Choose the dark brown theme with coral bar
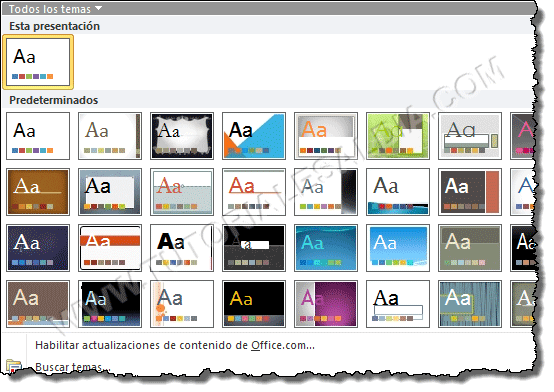The width and height of the screenshot is (554, 392). 470,192
